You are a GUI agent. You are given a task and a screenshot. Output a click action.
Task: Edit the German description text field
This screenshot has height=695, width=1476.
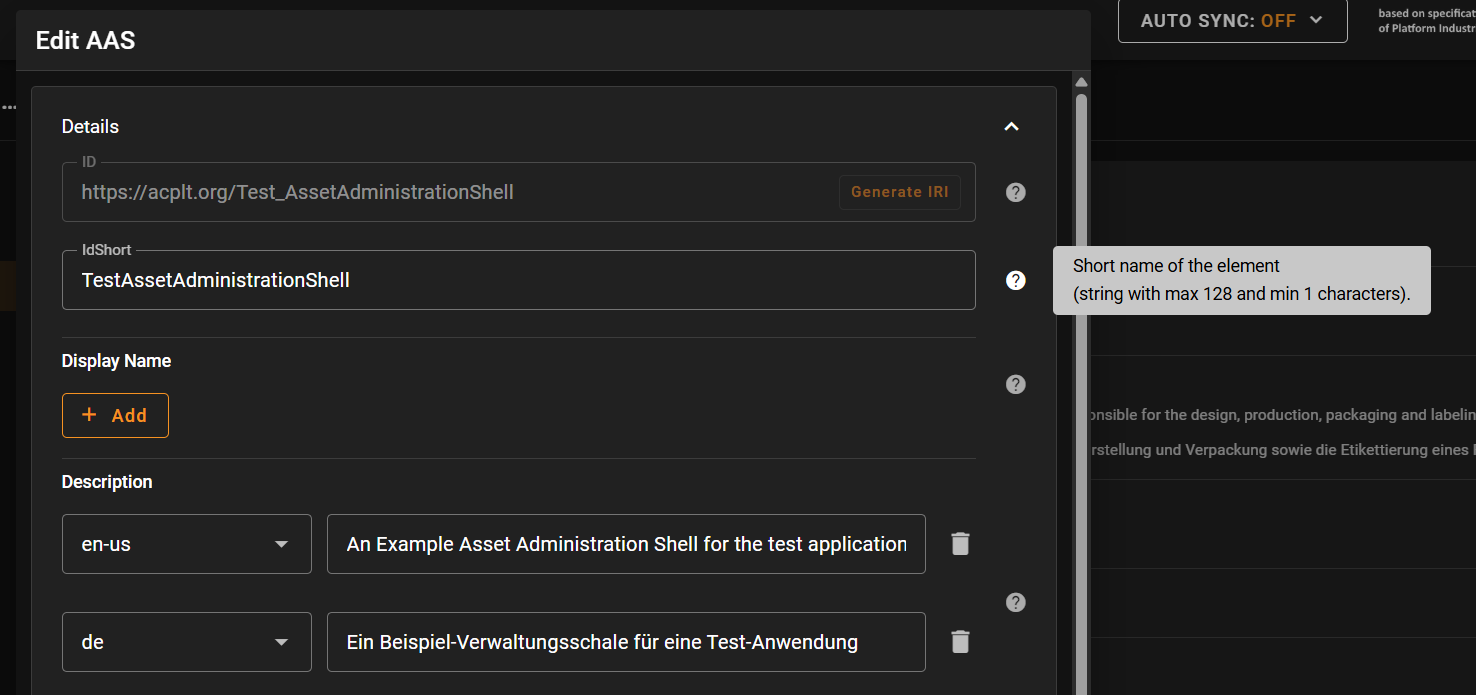[x=626, y=642]
